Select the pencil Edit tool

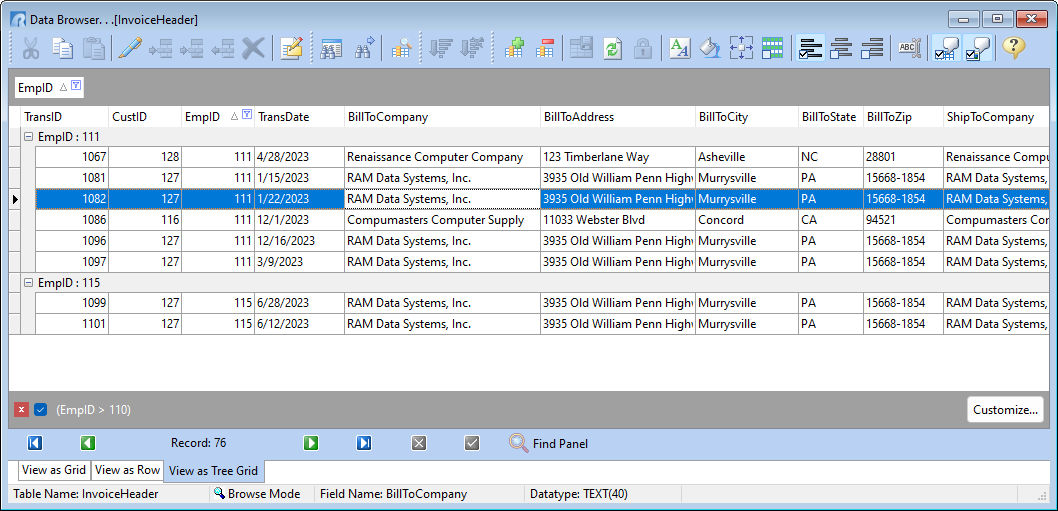tap(129, 49)
